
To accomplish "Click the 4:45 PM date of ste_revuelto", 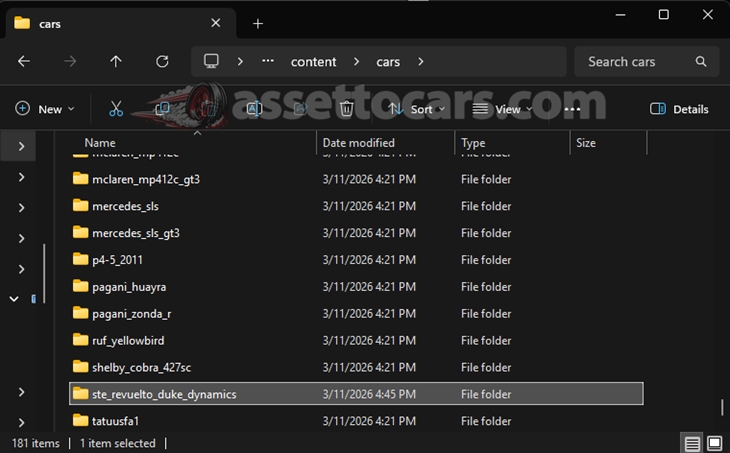I will [x=369, y=394].
